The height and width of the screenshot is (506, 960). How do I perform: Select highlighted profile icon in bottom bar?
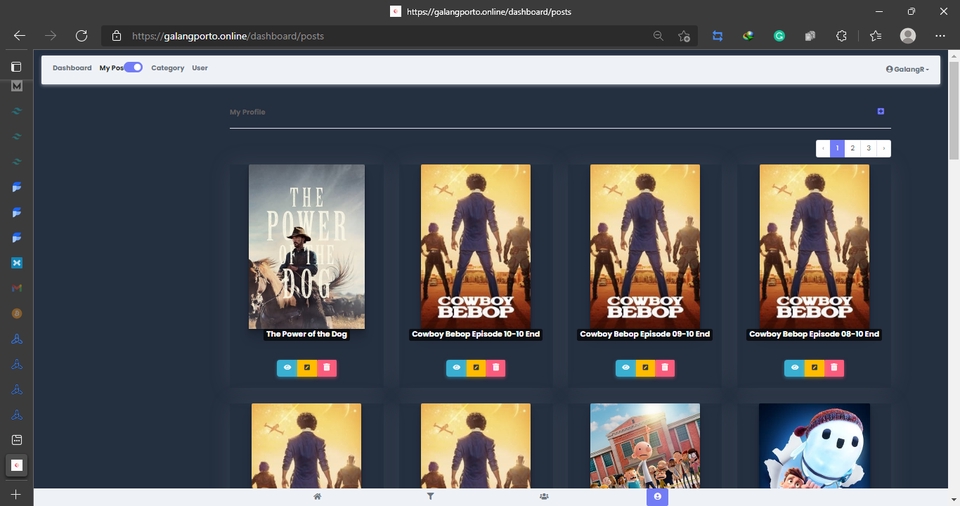657,497
